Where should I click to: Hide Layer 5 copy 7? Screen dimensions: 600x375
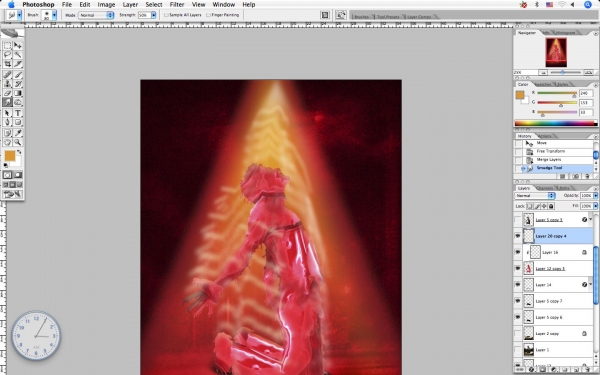518,301
